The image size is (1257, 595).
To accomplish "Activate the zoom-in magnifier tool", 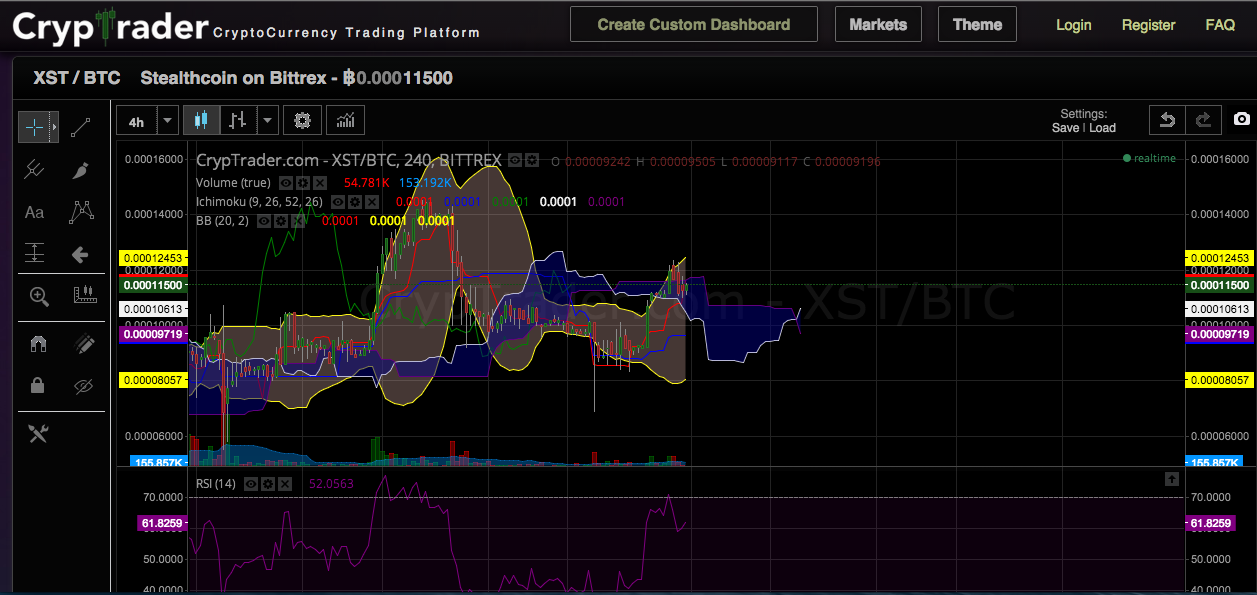I will point(38,296).
